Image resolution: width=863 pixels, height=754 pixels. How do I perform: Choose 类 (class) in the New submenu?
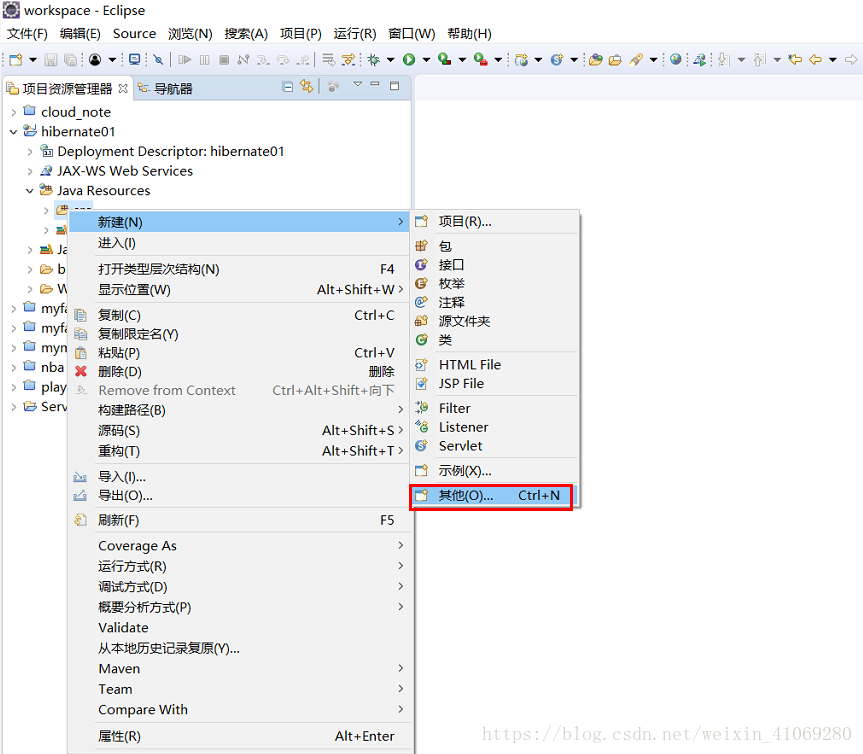click(496, 340)
